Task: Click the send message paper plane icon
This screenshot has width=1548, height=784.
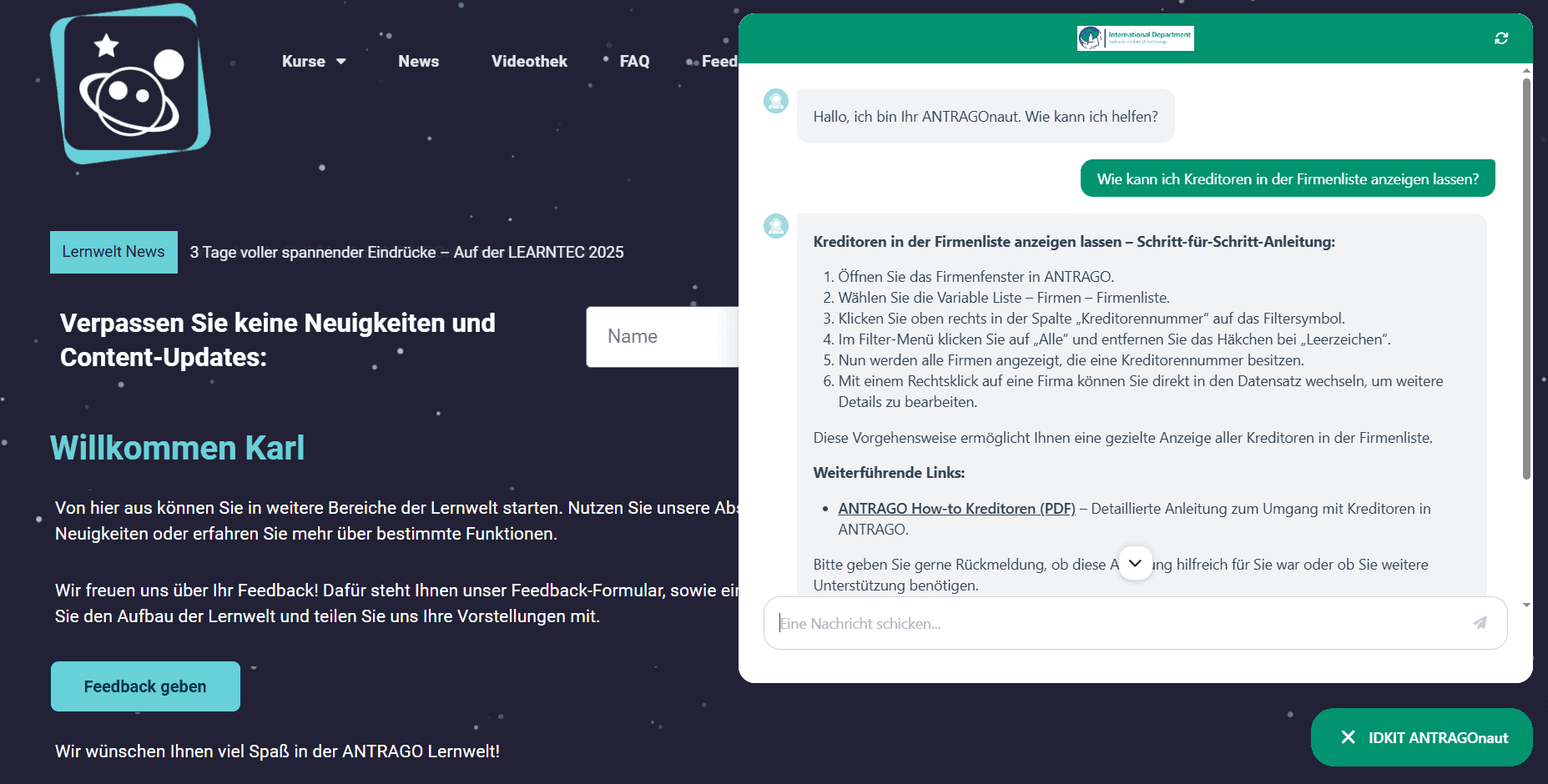Action: point(1480,623)
